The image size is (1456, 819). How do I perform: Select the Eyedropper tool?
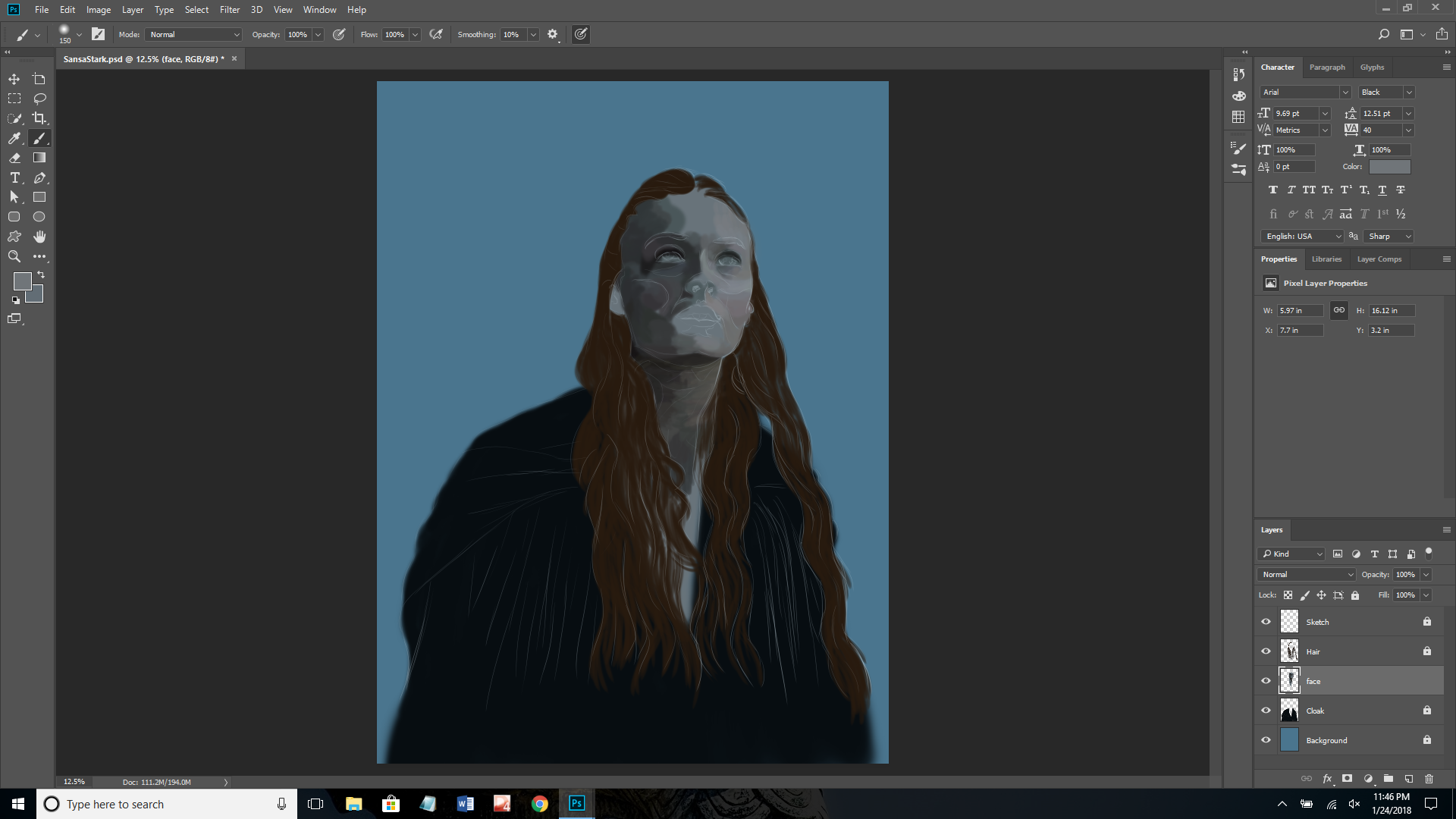click(14, 138)
